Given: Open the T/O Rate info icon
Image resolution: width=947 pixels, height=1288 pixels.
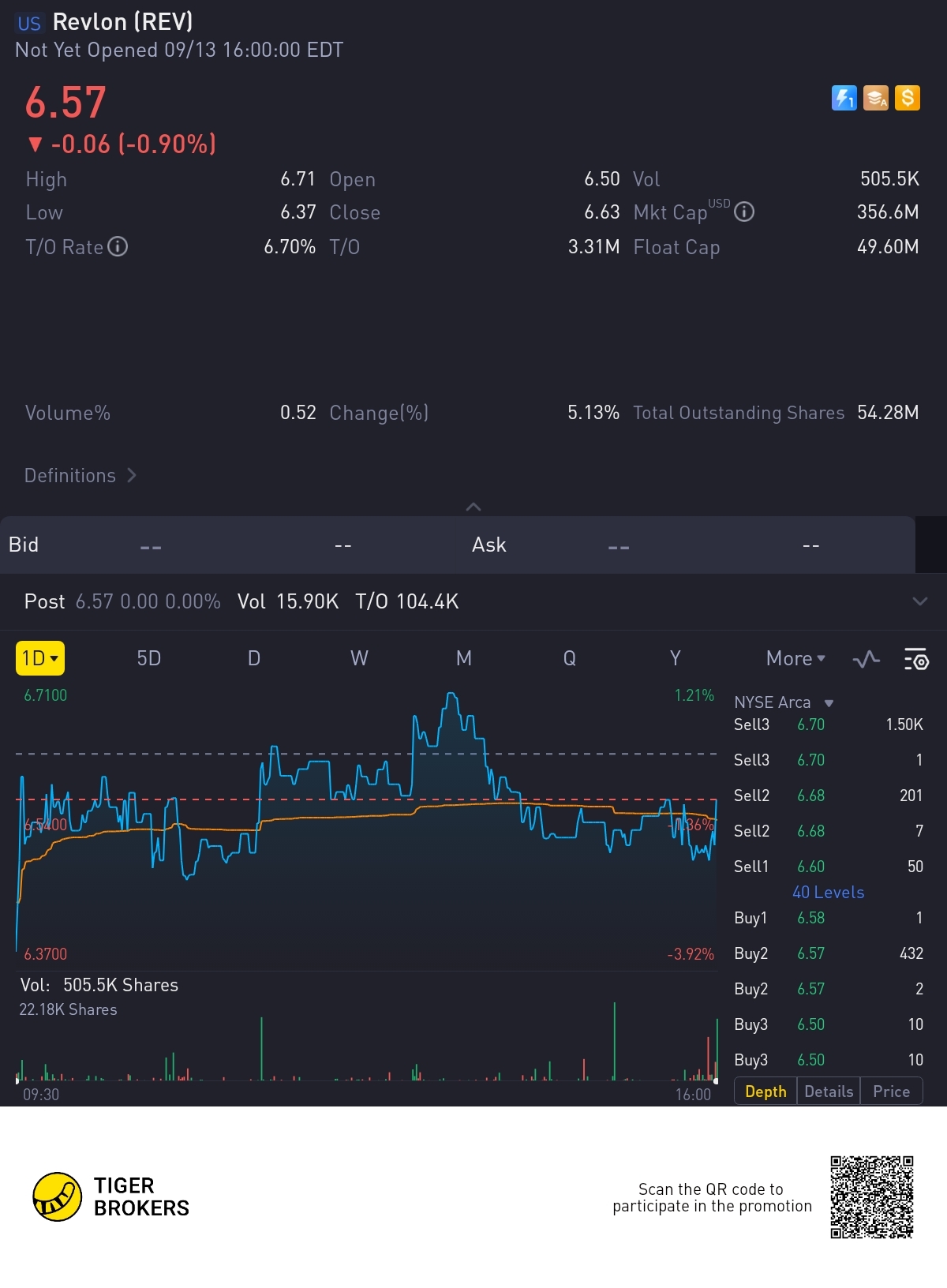Looking at the screenshot, I should 118,247.
